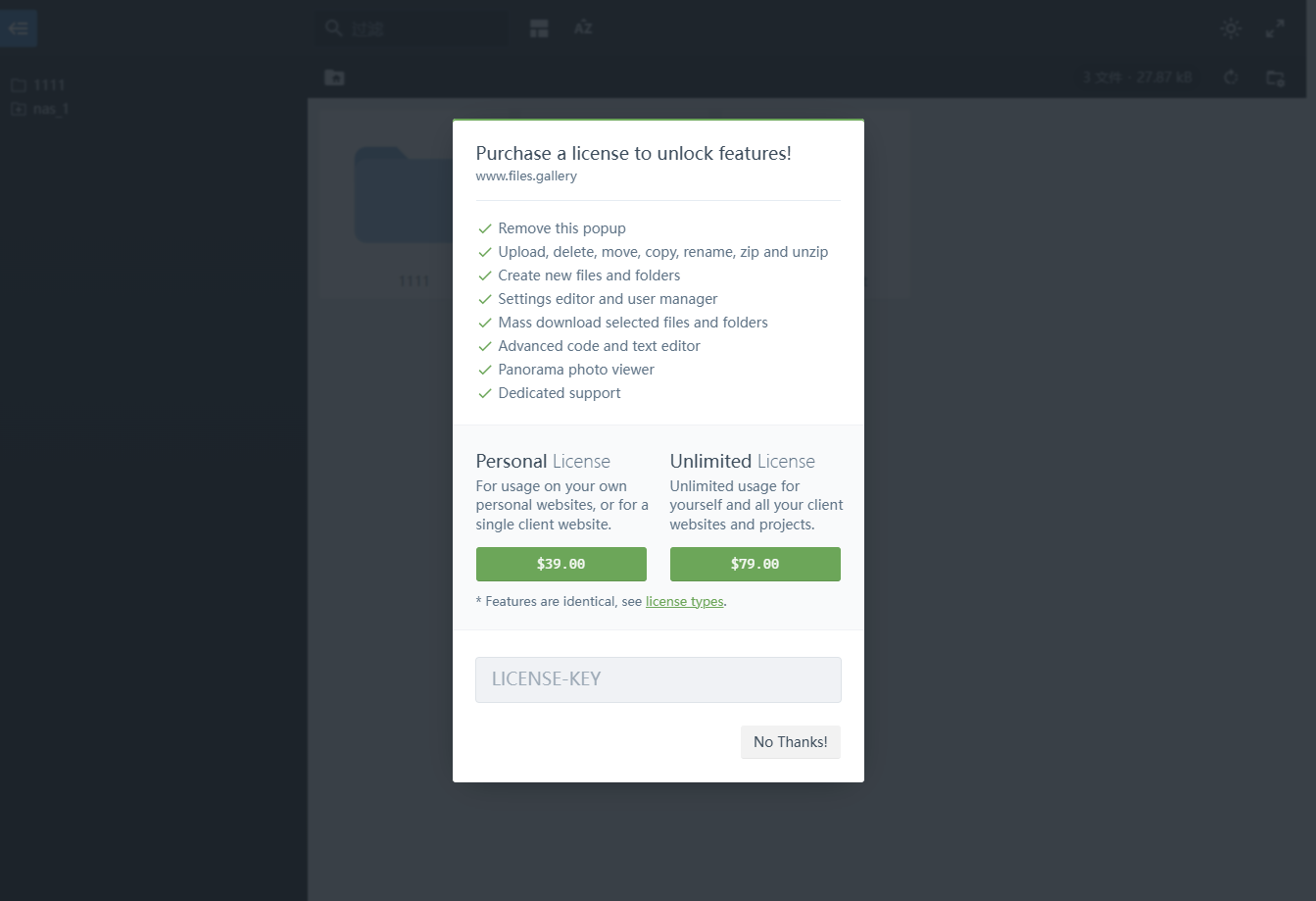
Task: Focus the filter search field
Action: pyautogui.click(x=421, y=28)
